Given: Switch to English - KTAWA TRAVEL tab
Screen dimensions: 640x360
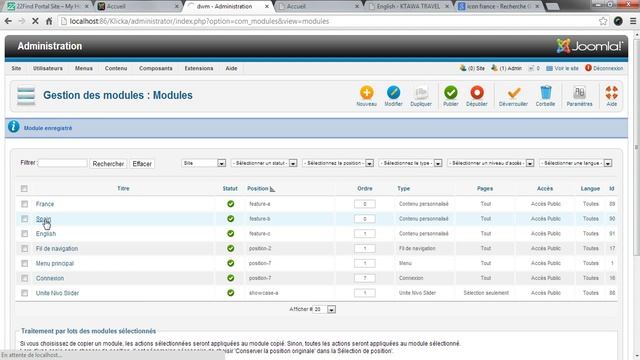Looking at the screenshot, I should coord(408,6).
